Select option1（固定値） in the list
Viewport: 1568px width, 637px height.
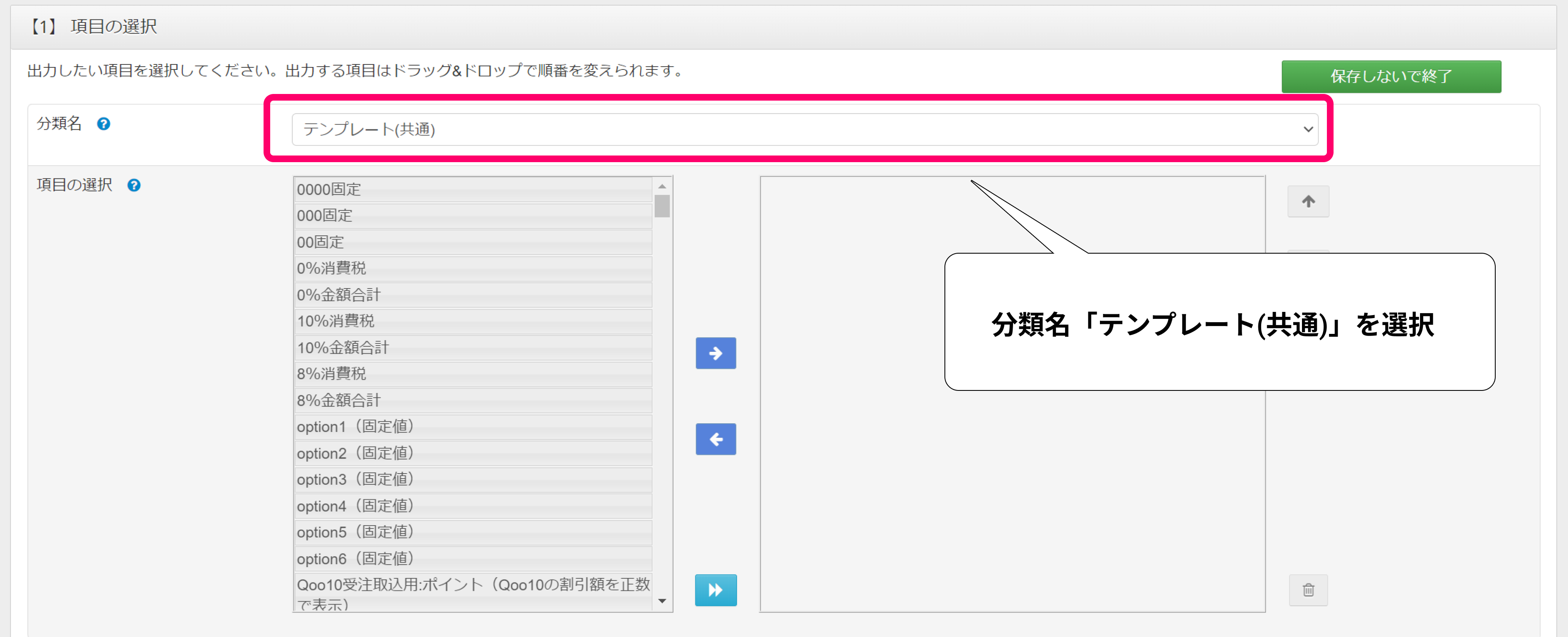(472, 427)
